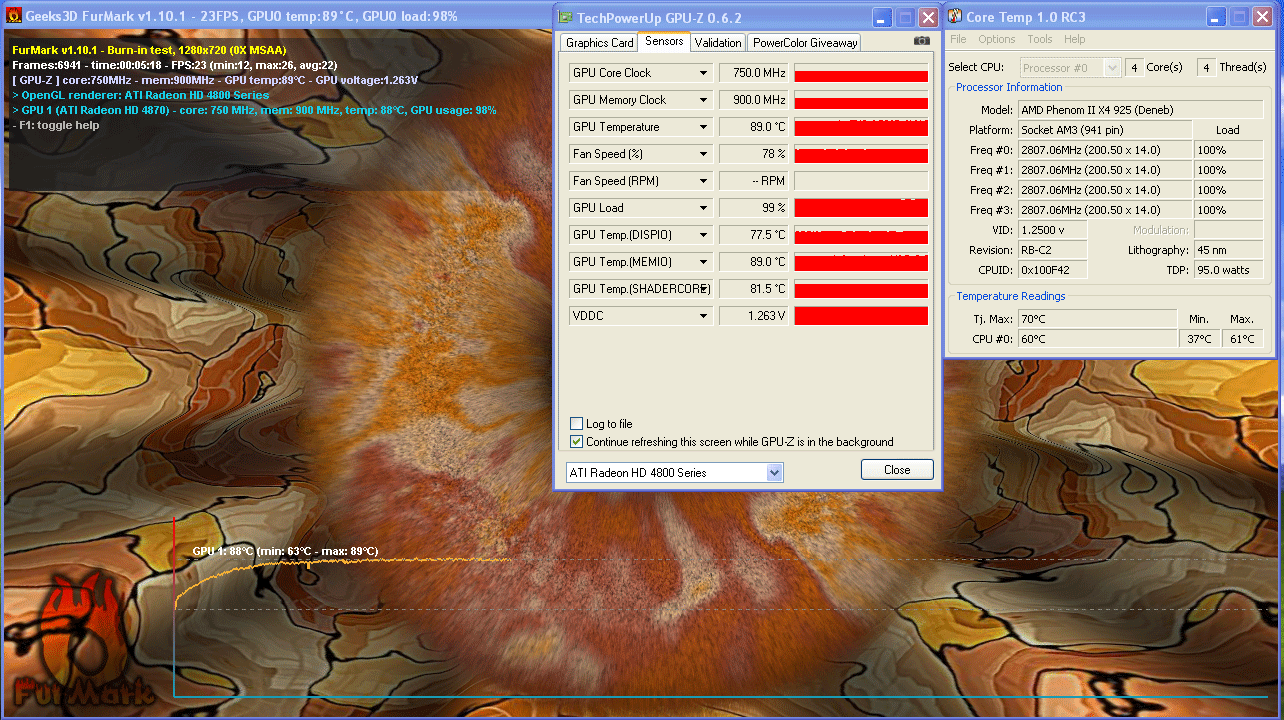This screenshot has height=720, width=1284.
Task: Click the GPU-Z camera screenshot icon
Action: 921,41
